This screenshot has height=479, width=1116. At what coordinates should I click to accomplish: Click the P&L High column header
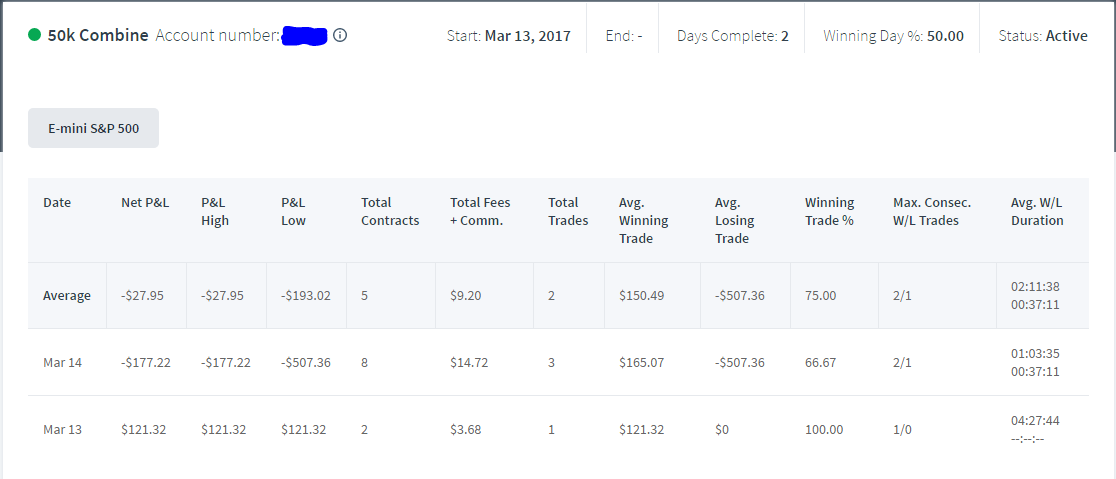point(215,211)
